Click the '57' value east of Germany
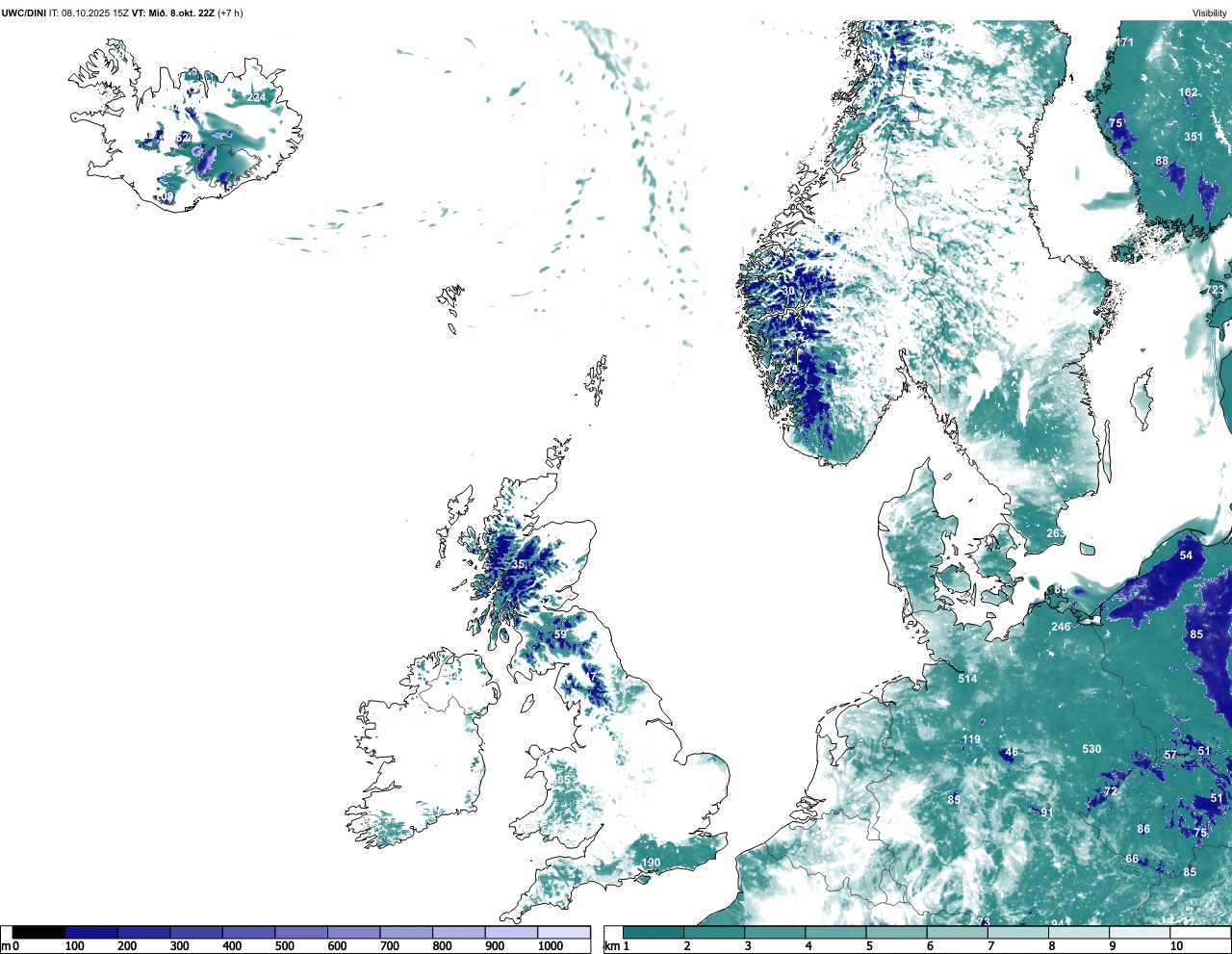 pyautogui.click(x=1170, y=755)
